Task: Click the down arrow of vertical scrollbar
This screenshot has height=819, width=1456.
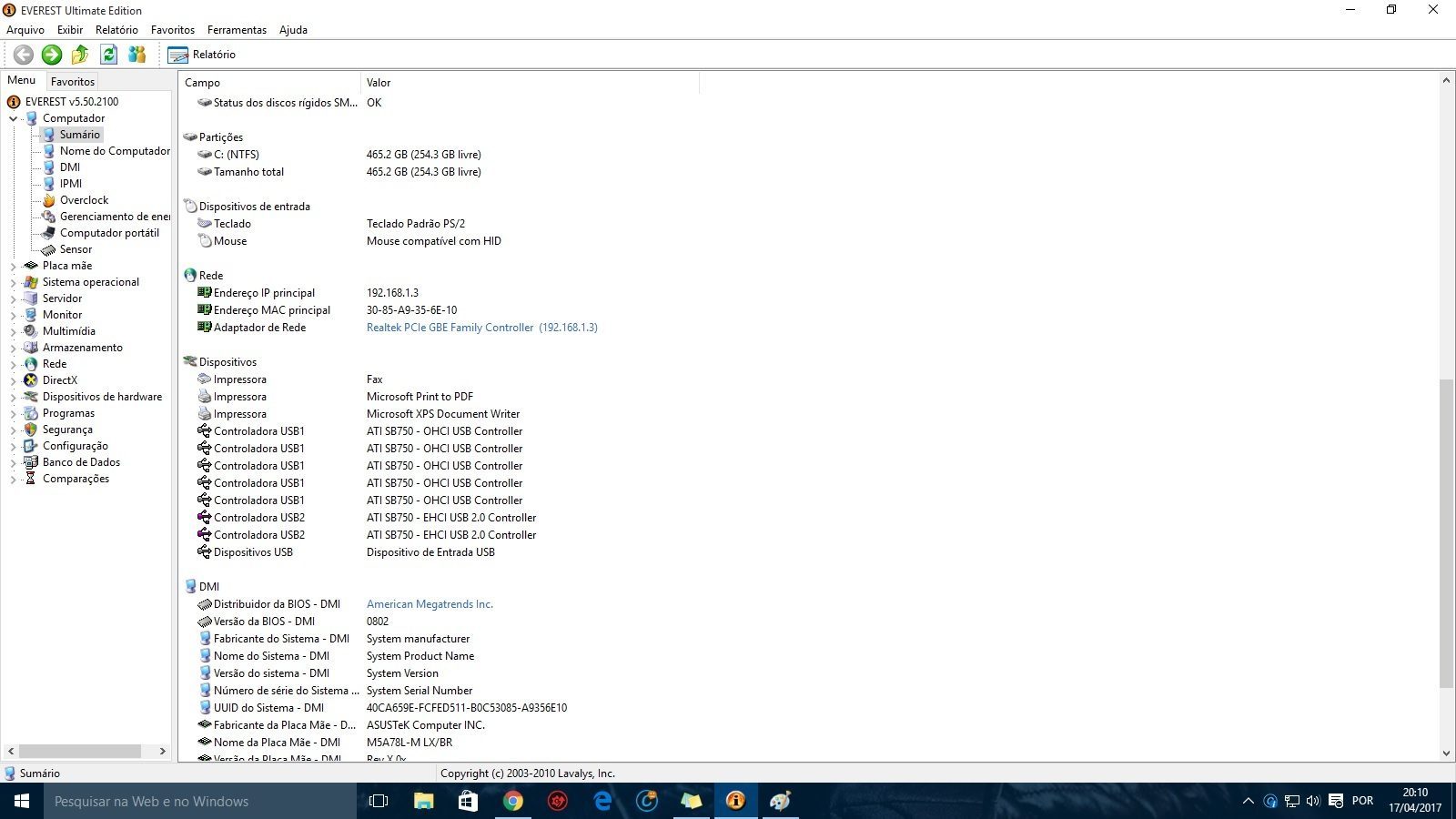Action: (1446, 753)
